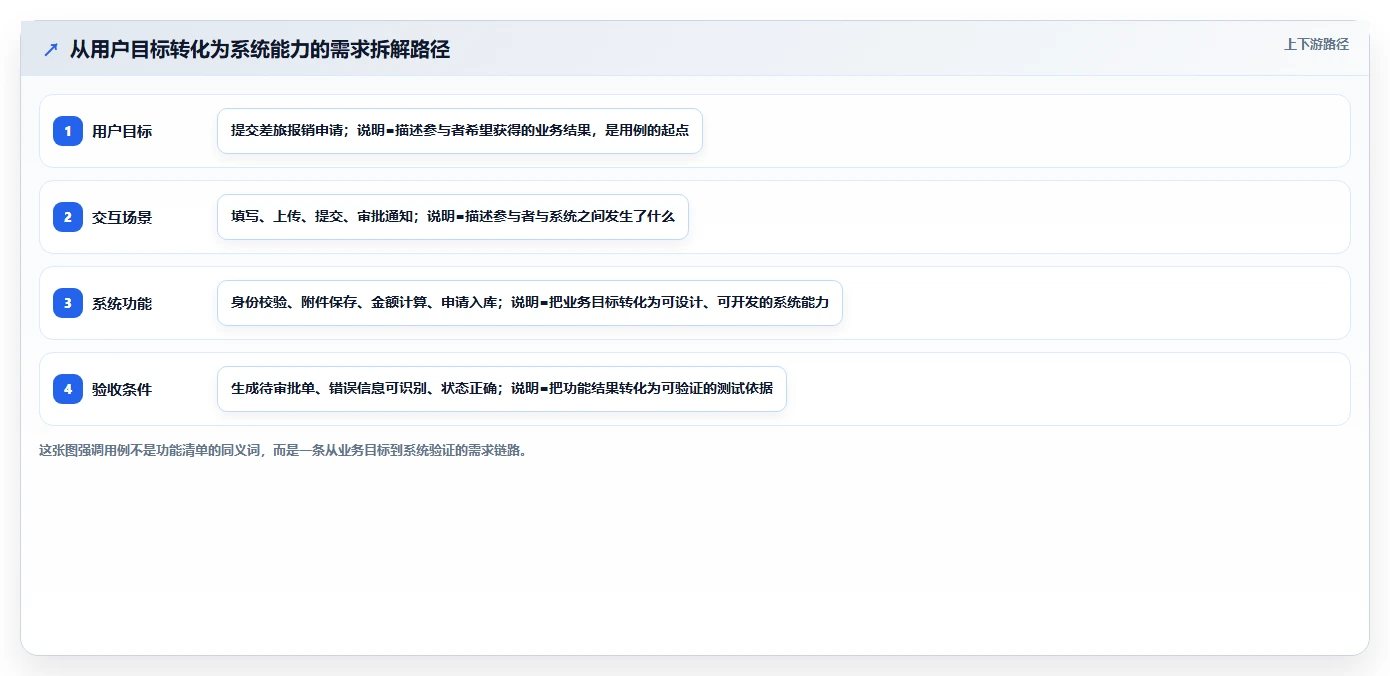Click the step 1 number badge
Screen dimensions: 1390x676
click(x=68, y=131)
